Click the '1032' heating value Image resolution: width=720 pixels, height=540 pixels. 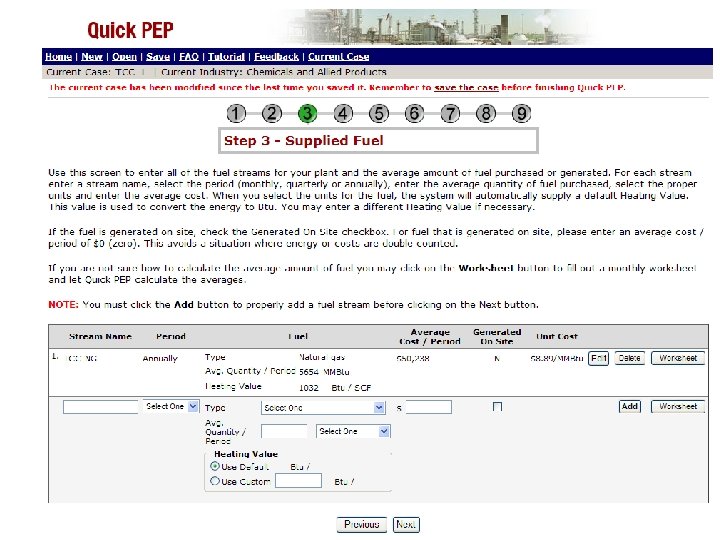point(309,388)
